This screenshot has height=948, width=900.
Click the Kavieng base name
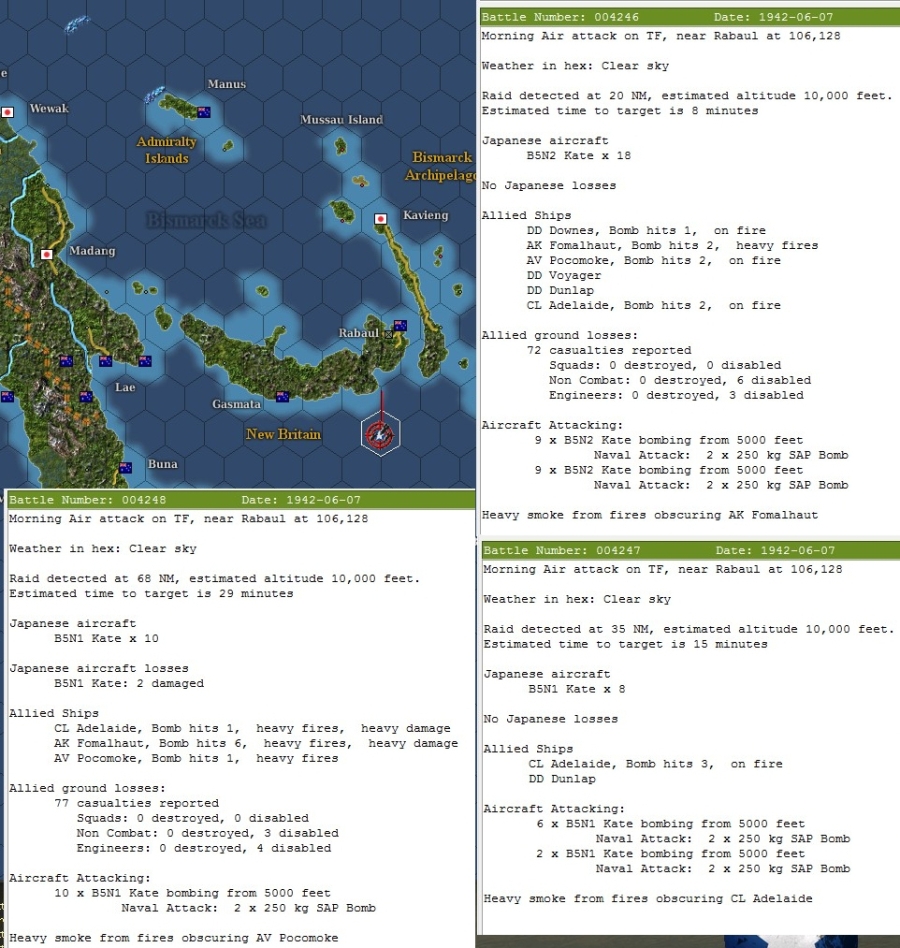click(x=426, y=215)
